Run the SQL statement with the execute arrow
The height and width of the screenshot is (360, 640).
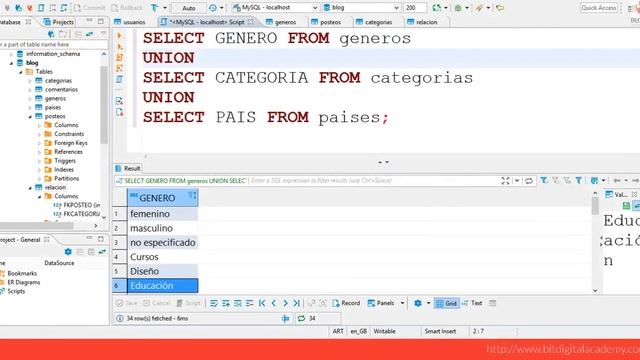[x=120, y=36]
